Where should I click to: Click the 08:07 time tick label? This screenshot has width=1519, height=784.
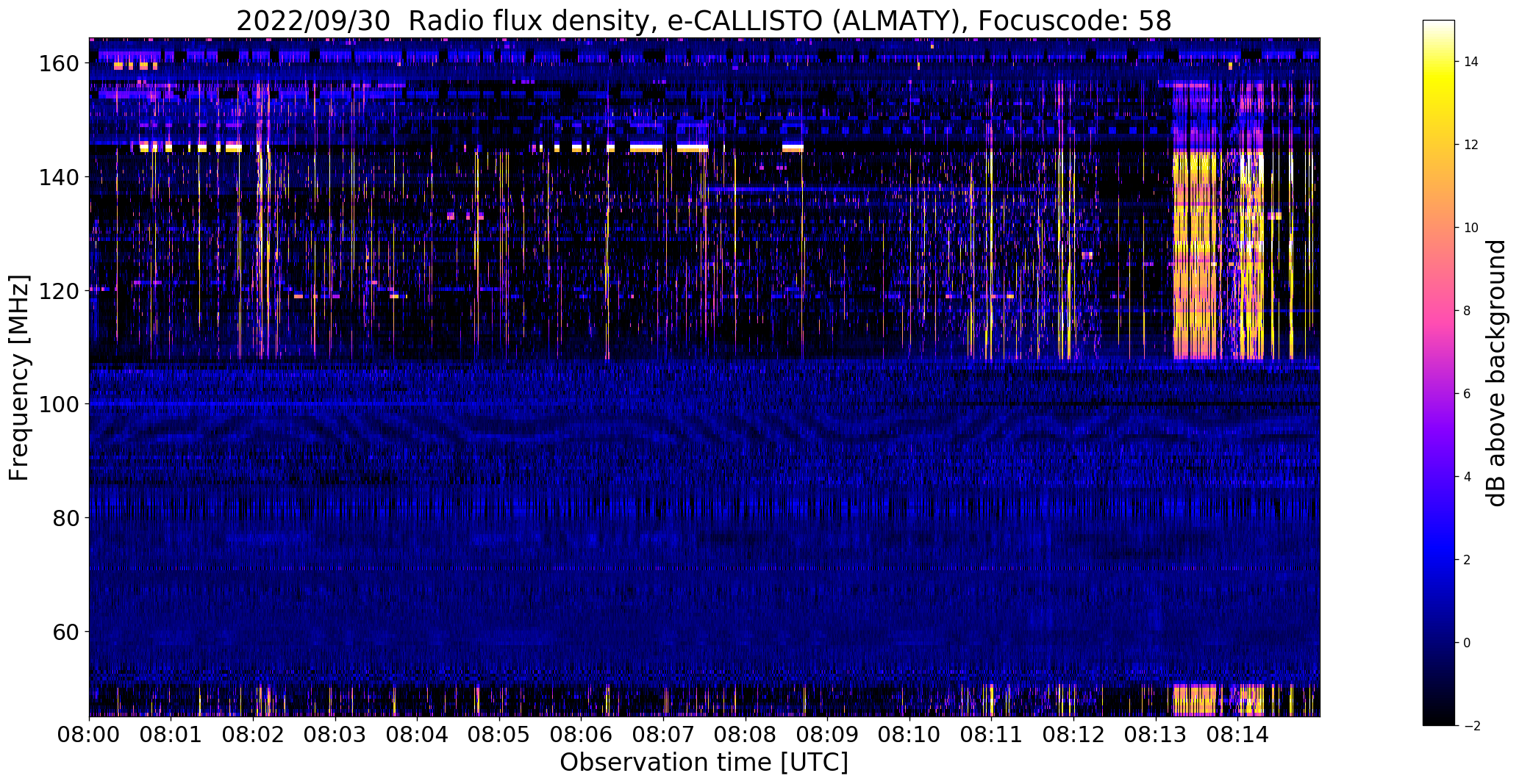click(x=663, y=733)
